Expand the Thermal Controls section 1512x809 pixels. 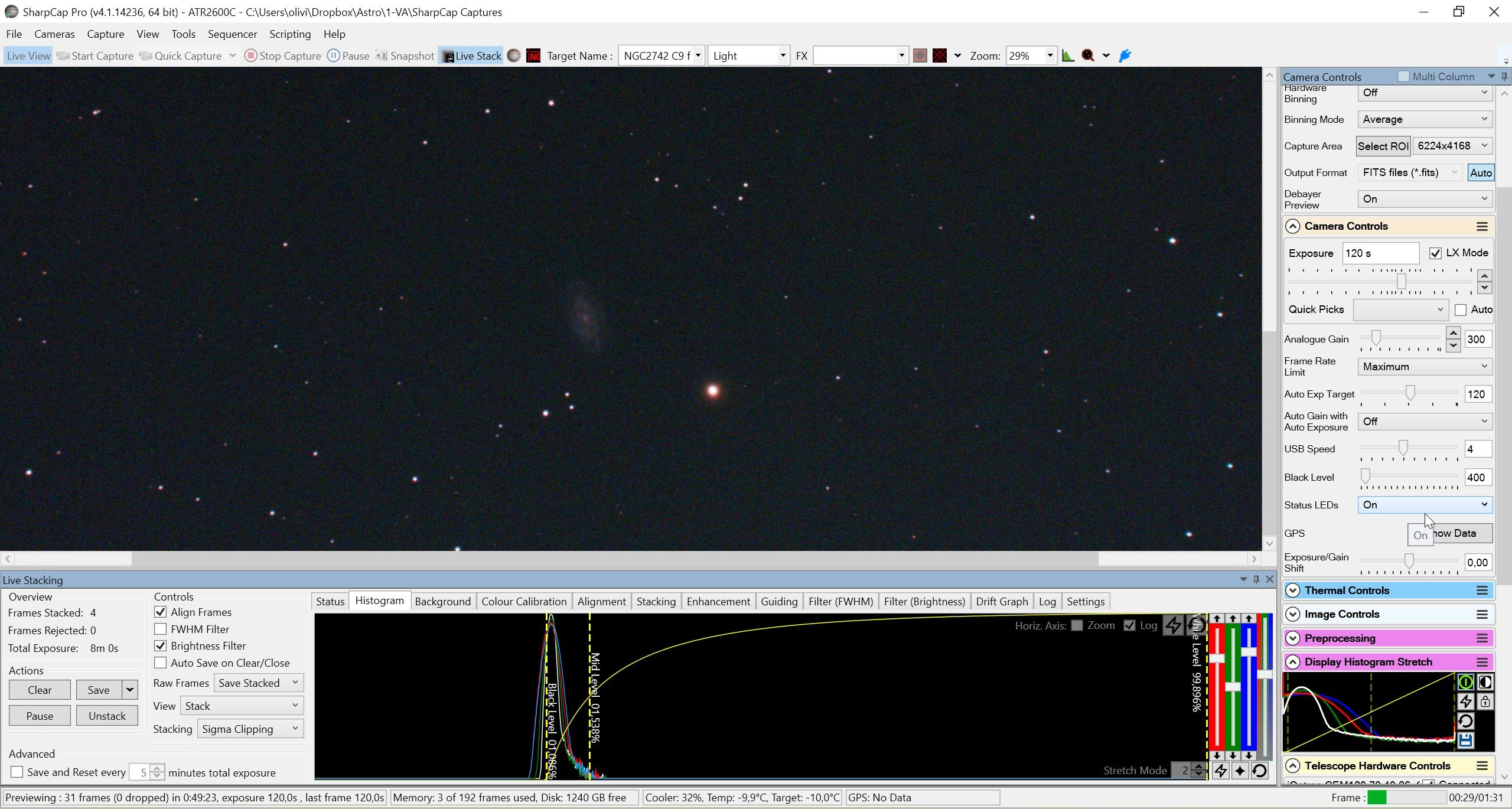click(1293, 591)
